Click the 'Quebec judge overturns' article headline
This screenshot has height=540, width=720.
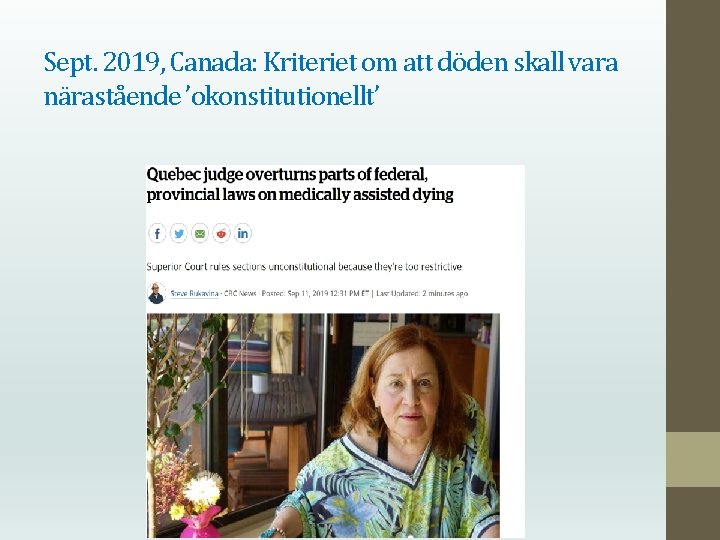300,185
